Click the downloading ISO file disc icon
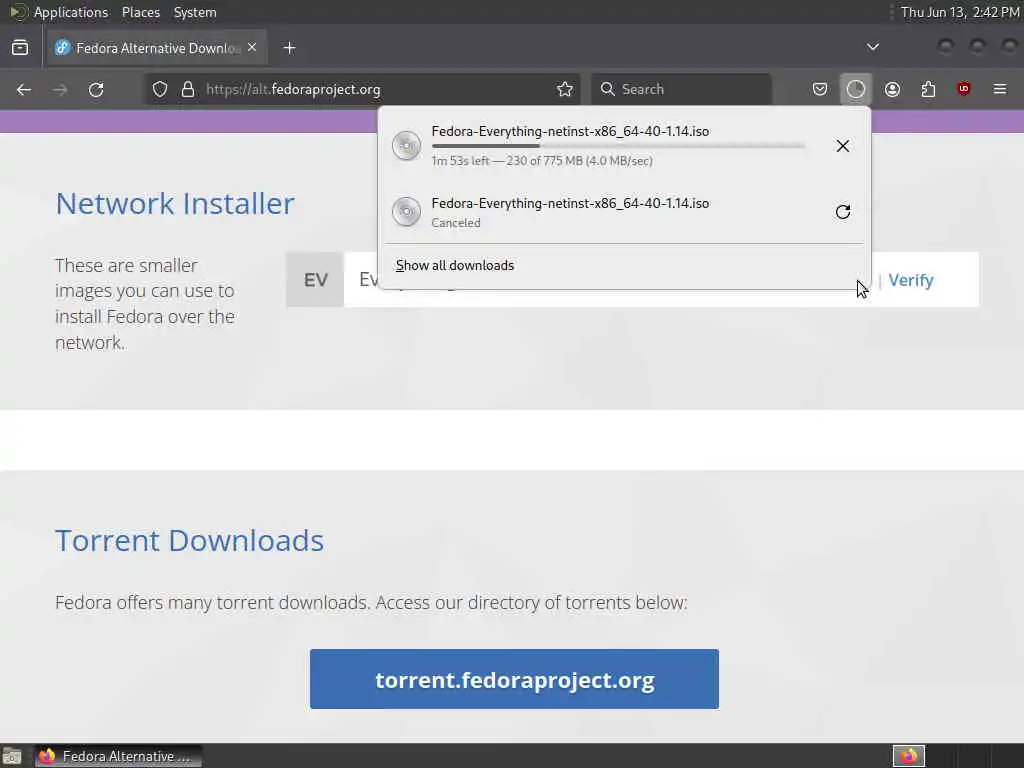The image size is (1024, 768). tap(406, 146)
